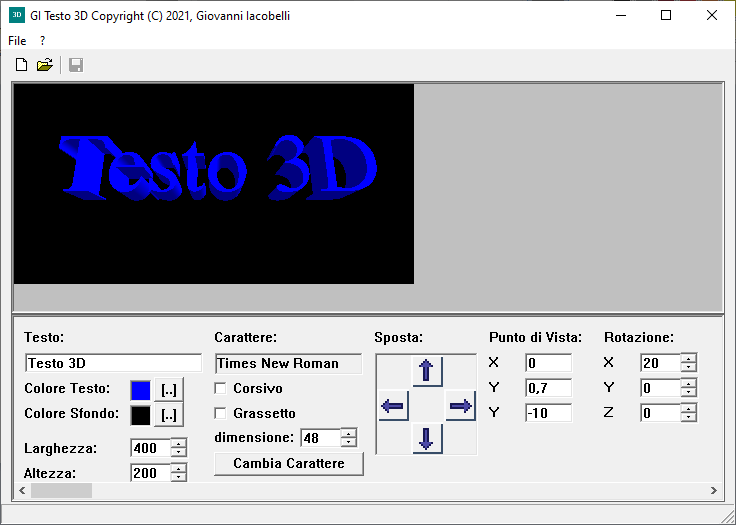Click the Punto di Vista 0,7 field
Viewport: 736px width, 525px height.
click(549, 388)
